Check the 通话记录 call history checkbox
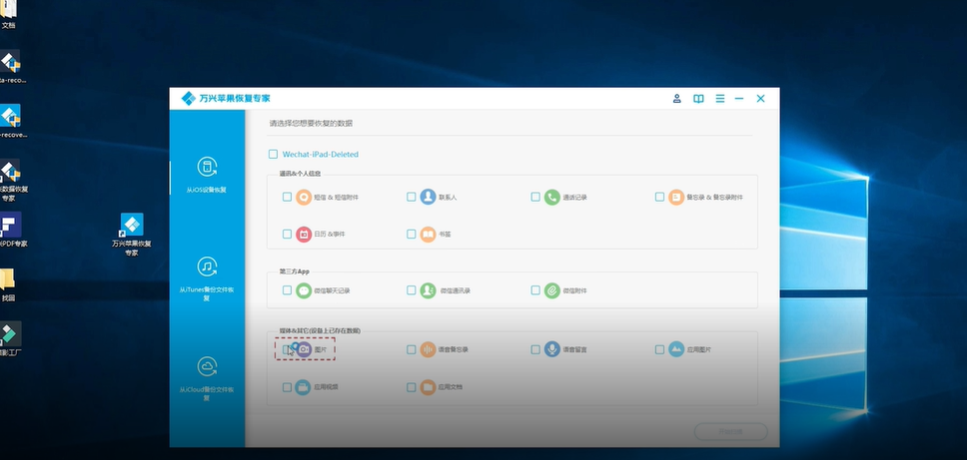The image size is (967, 460). coord(535,197)
